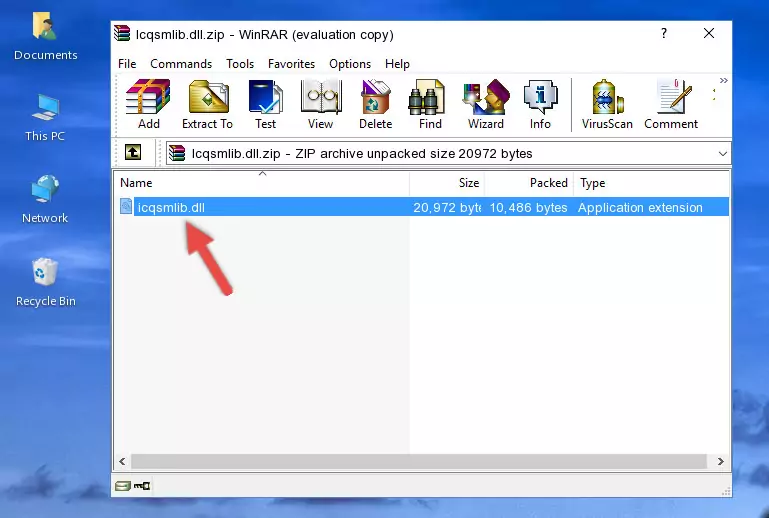Open the Tools menu
769x518 pixels.
click(x=240, y=64)
